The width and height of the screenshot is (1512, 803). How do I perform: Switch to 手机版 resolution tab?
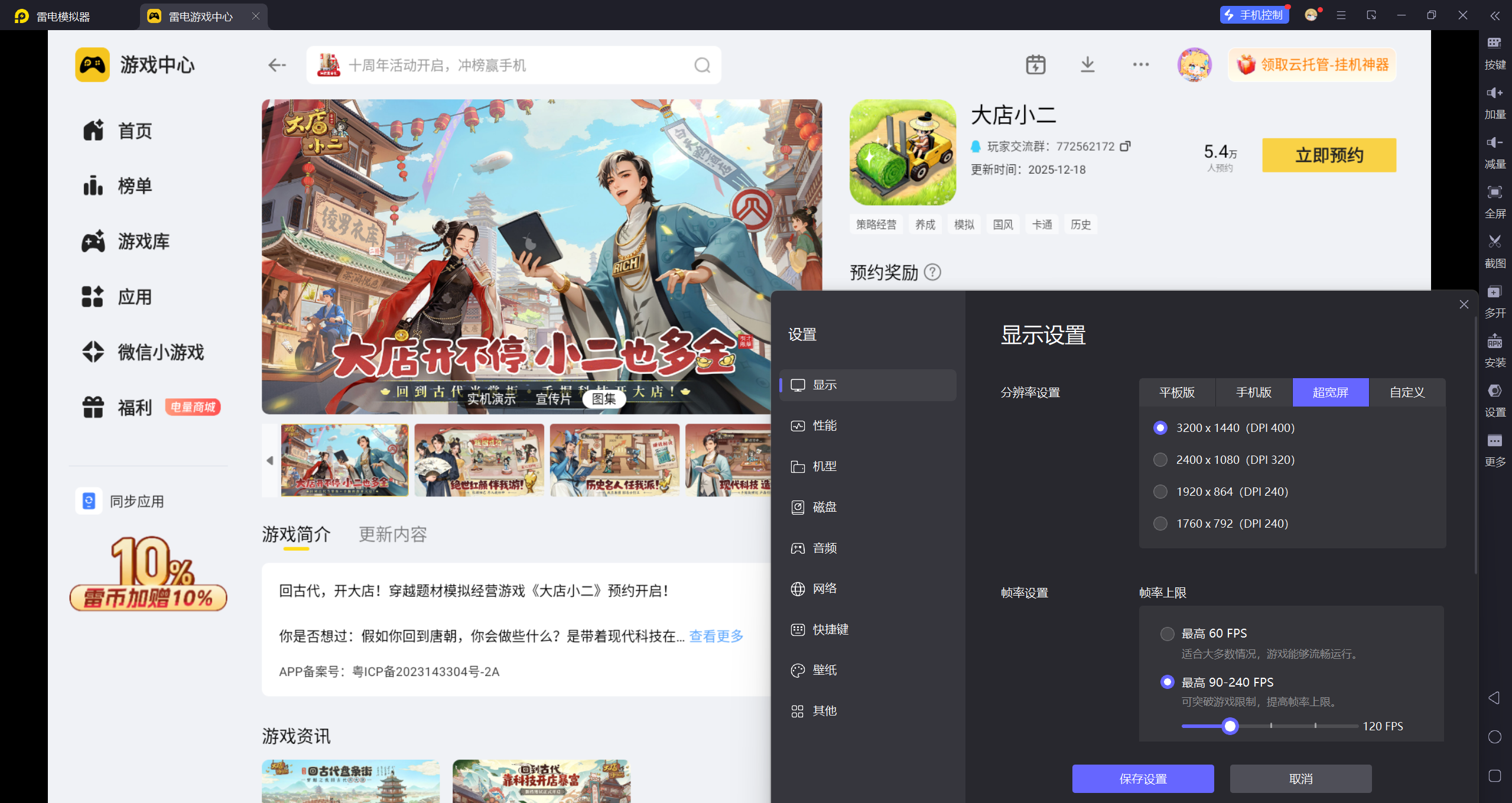point(1253,392)
